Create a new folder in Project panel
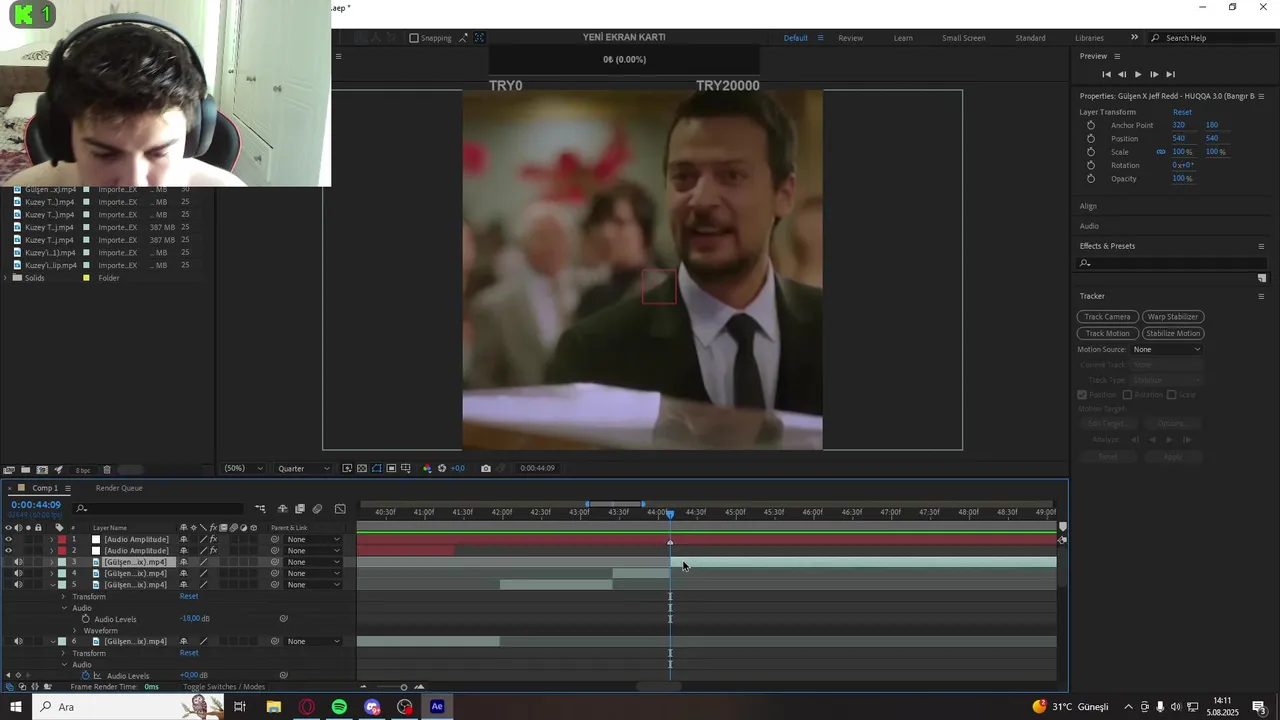Screen dimensions: 1280x720 click(25, 470)
